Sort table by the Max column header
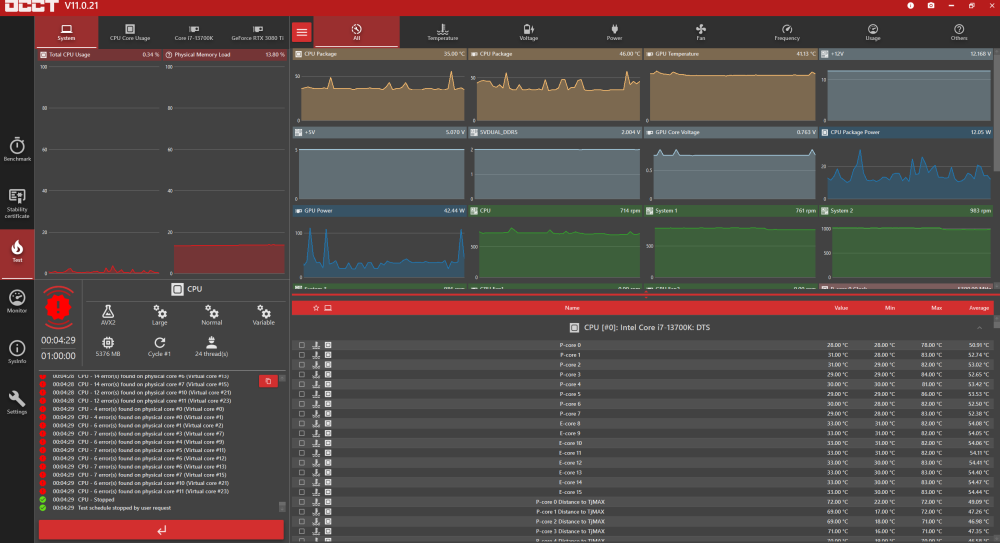 [x=936, y=308]
